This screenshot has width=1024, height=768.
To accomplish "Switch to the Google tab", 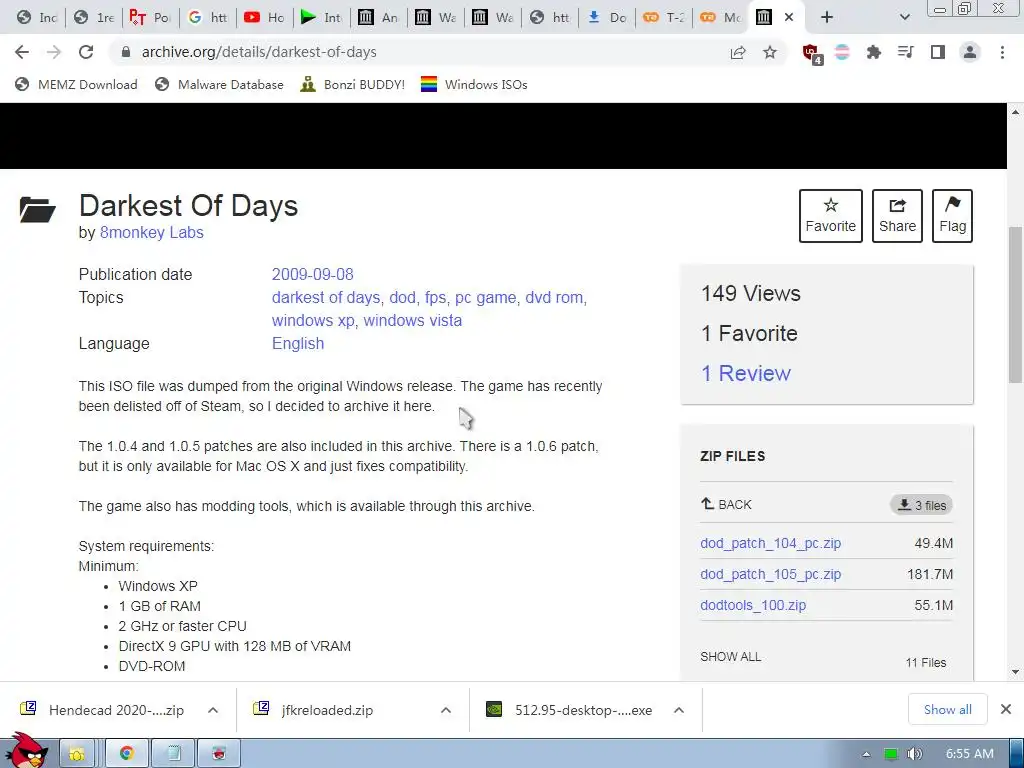I will click(x=207, y=18).
